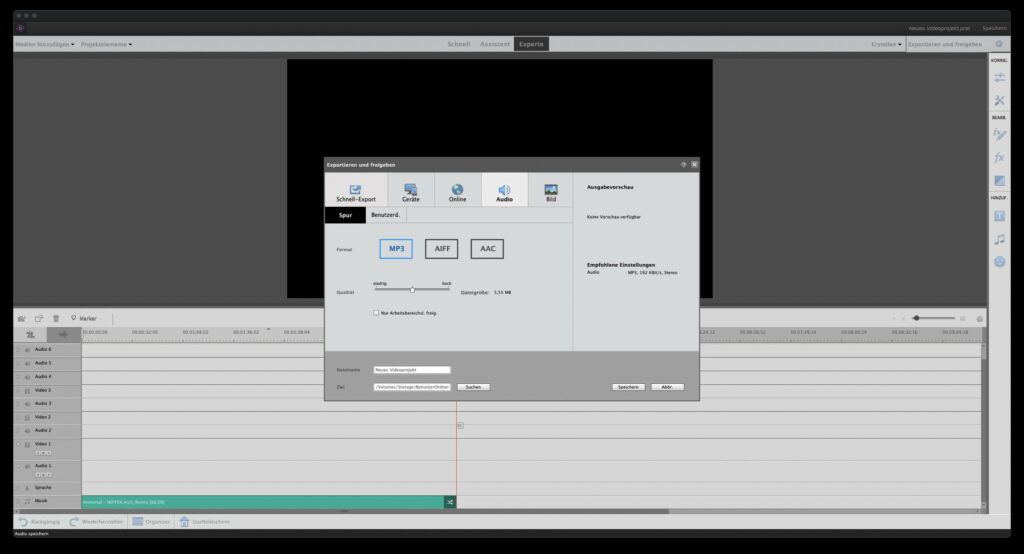Click the Suchen button
The image size is (1024, 554).
[x=473, y=387]
